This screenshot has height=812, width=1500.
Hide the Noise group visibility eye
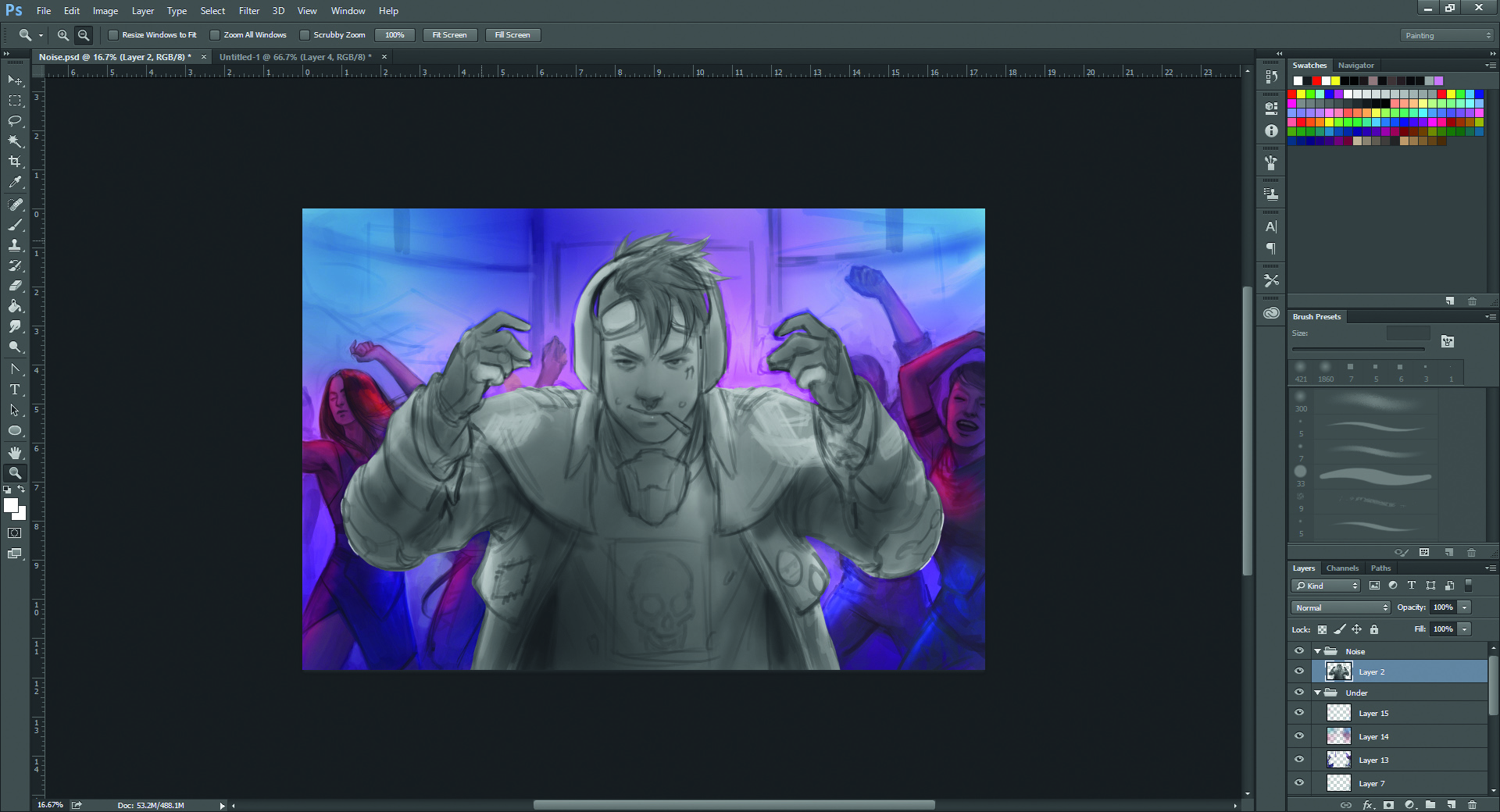(1299, 651)
